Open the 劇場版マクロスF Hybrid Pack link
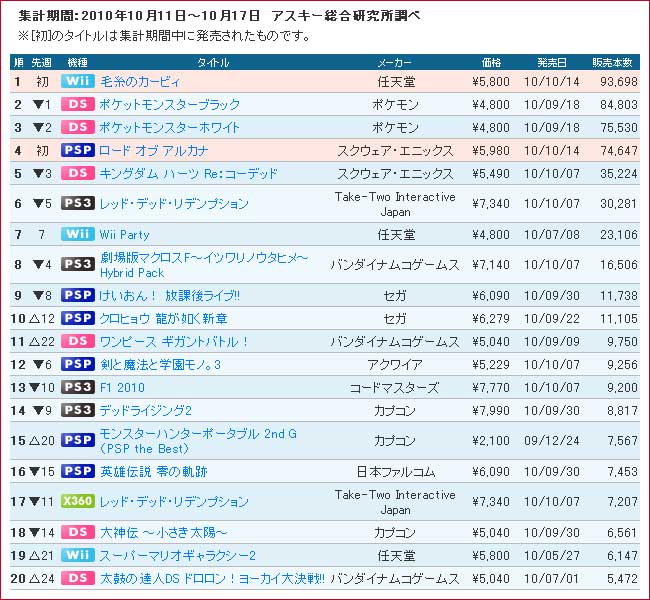The image size is (650, 600). 204,265
